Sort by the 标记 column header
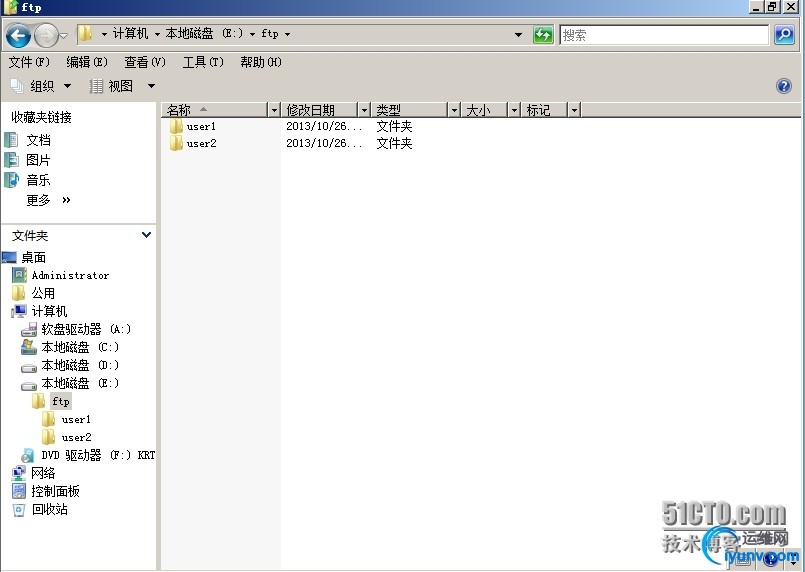 tap(545, 110)
